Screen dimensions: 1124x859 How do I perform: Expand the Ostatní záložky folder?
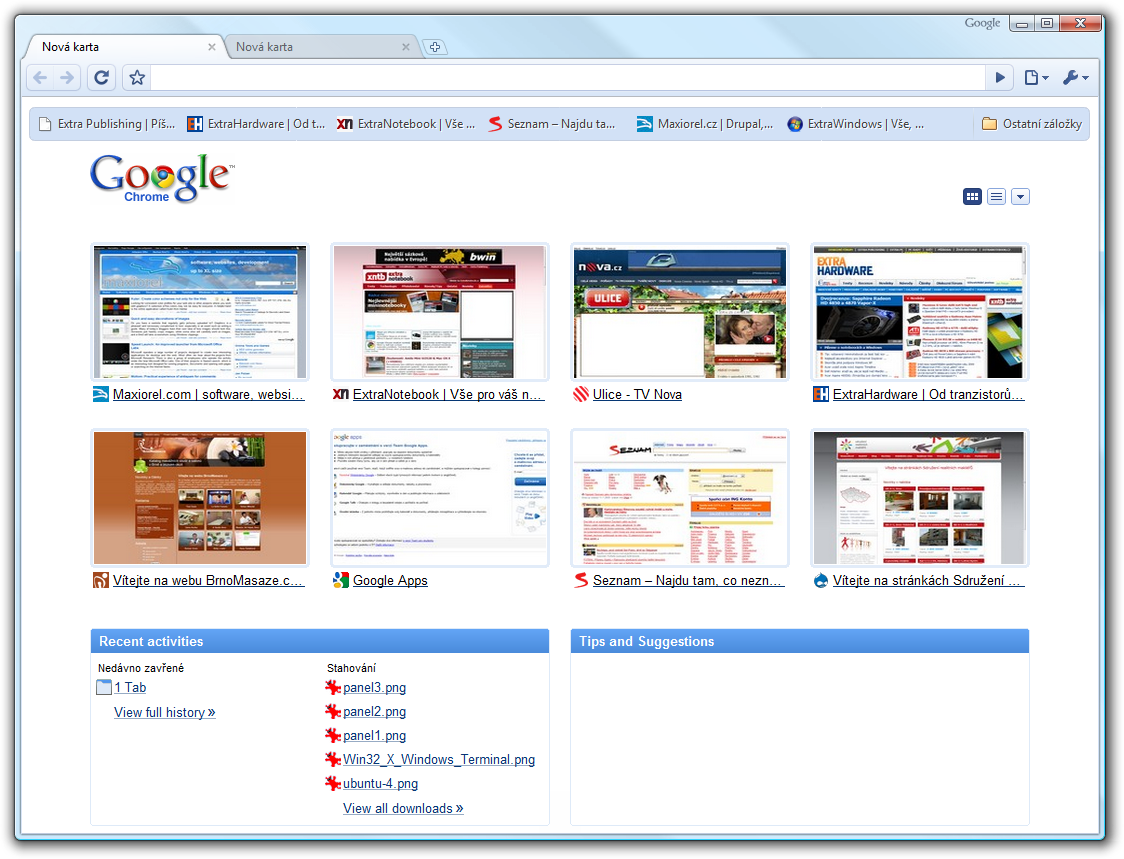pos(1032,124)
